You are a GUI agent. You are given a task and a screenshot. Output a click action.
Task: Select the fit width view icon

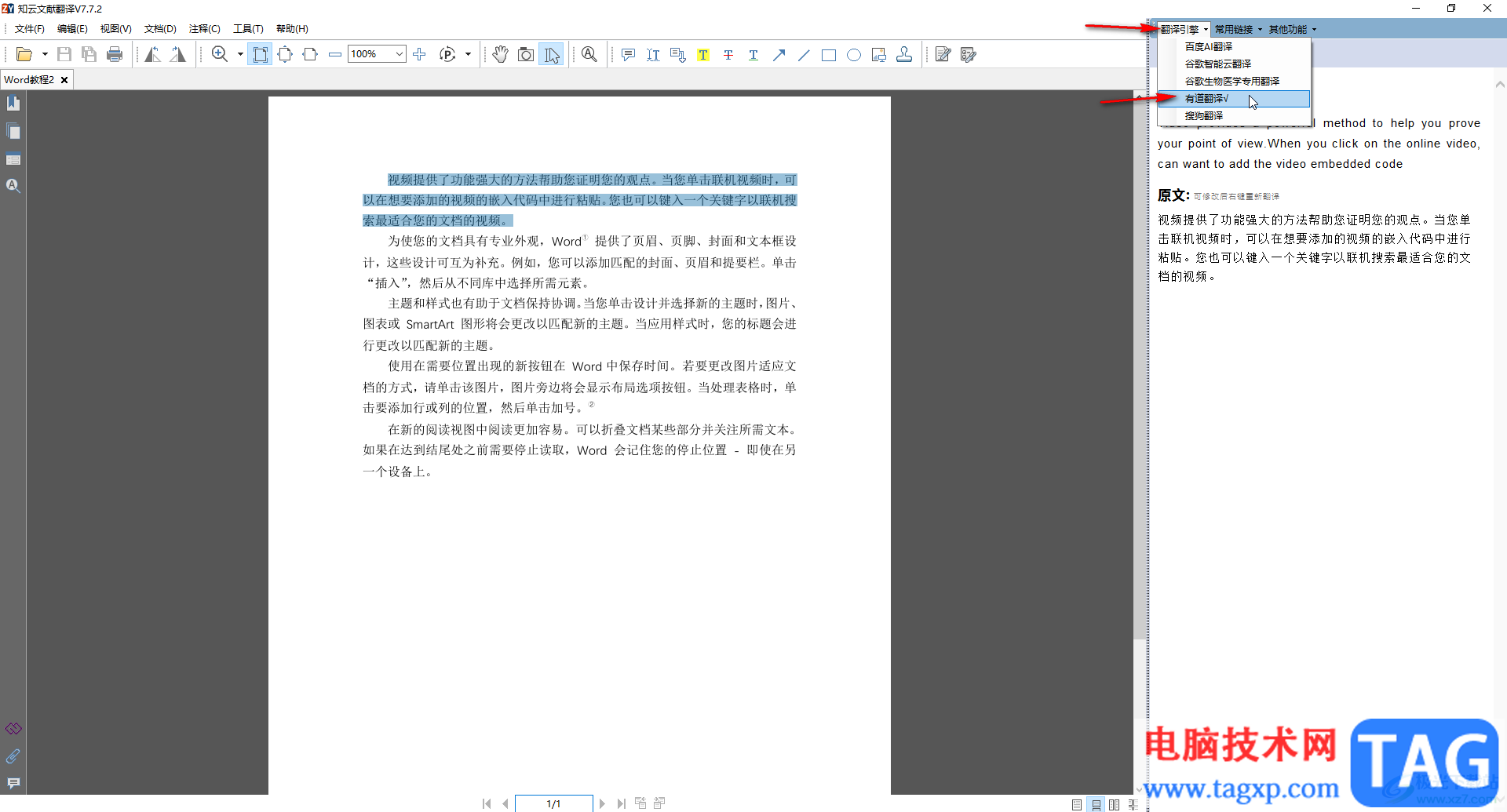click(x=310, y=54)
